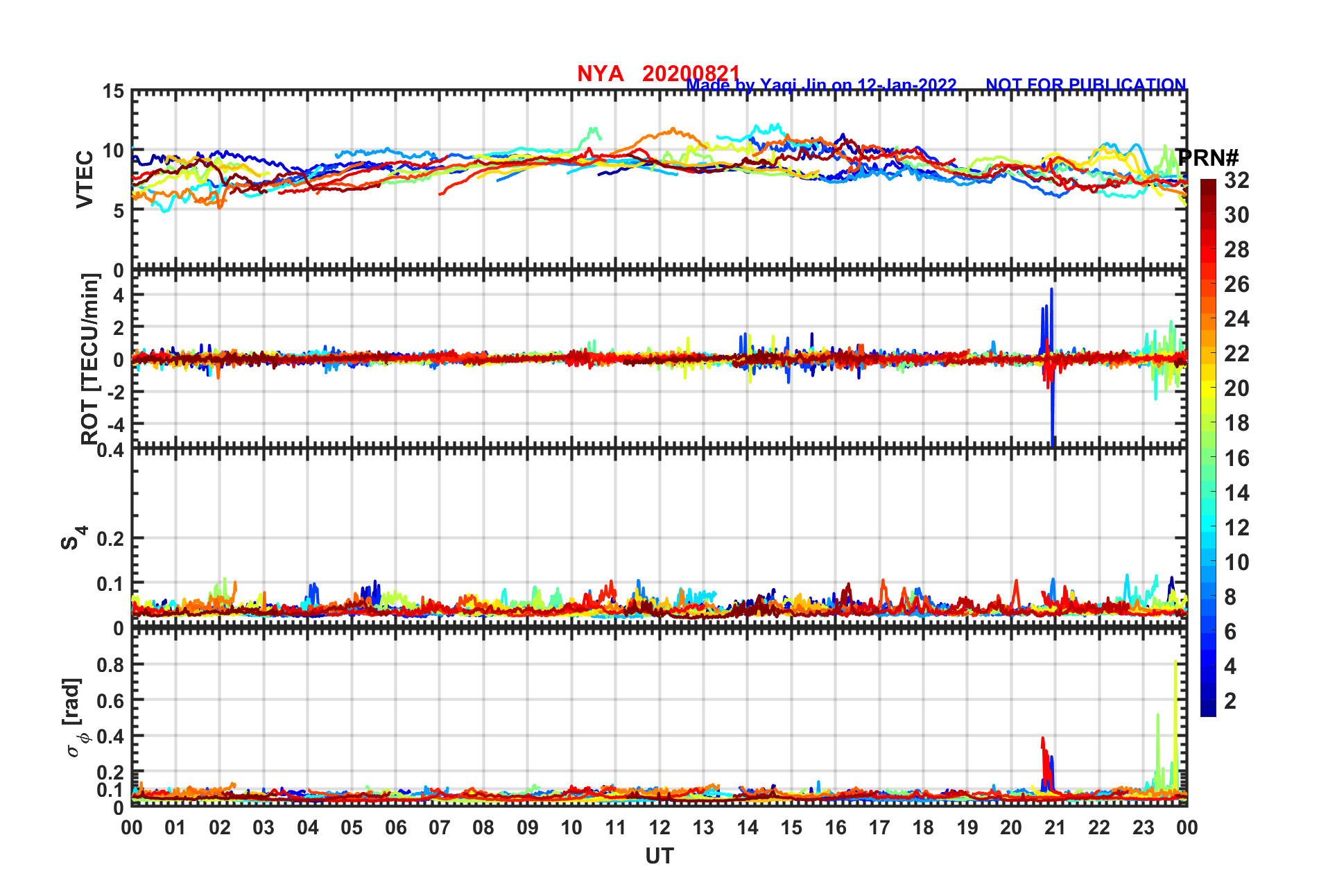Click colorbar tick label 24

click(1236, 319)
